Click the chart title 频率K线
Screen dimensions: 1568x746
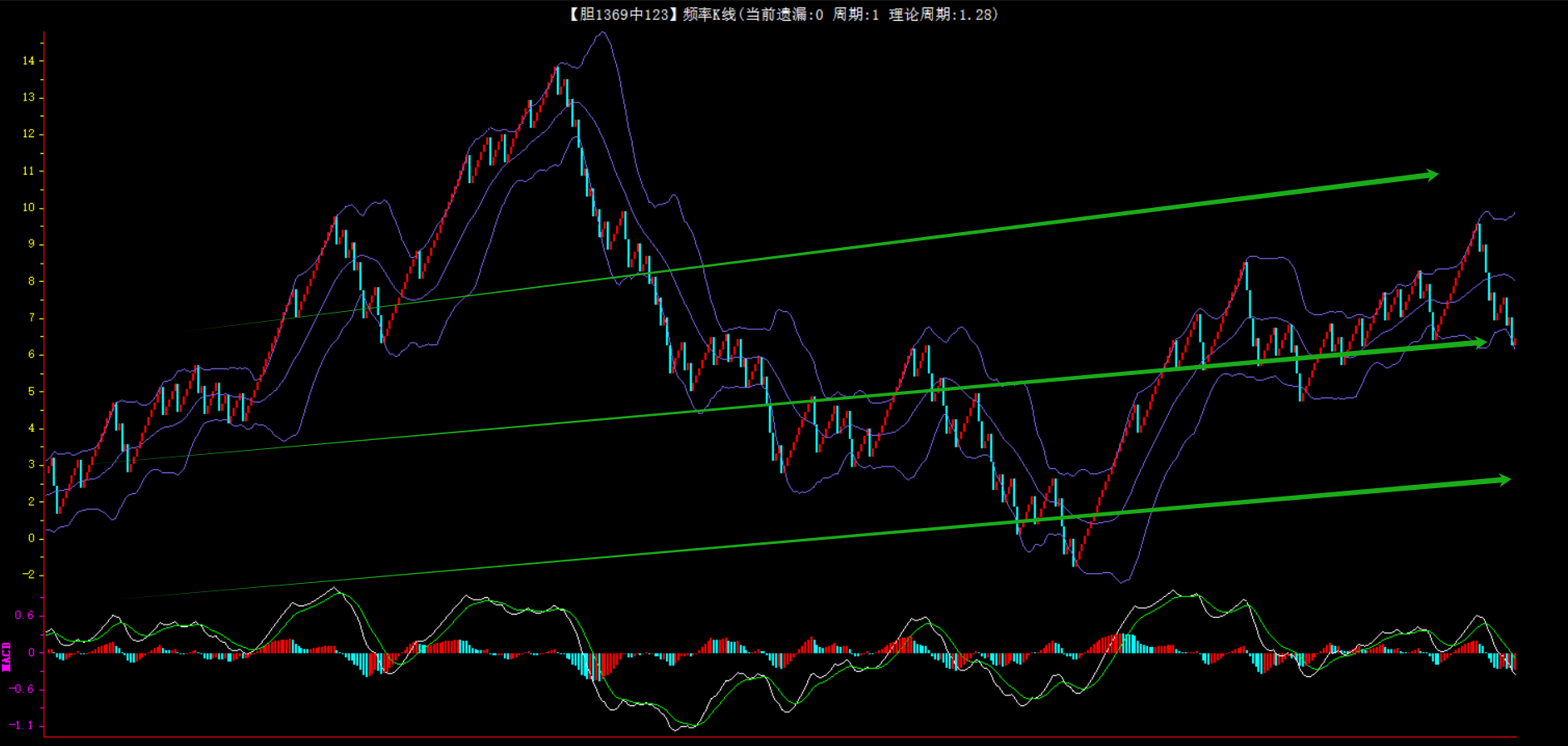(x=709, y=14)
